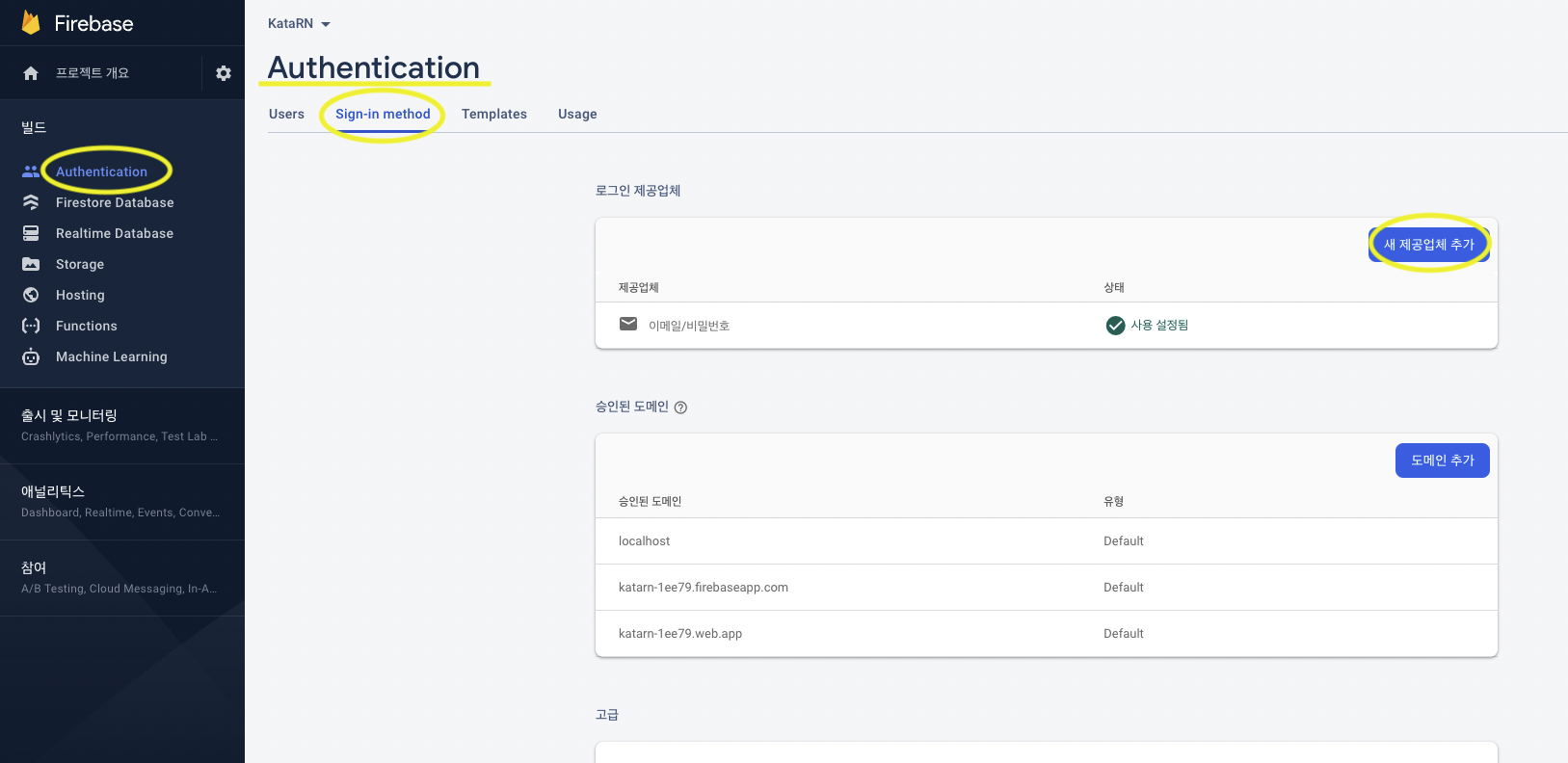Image resolution: width=1568 pixels, height=763 pixels.
Task: Click the 도메인 추가 button
Action: 1443,460
